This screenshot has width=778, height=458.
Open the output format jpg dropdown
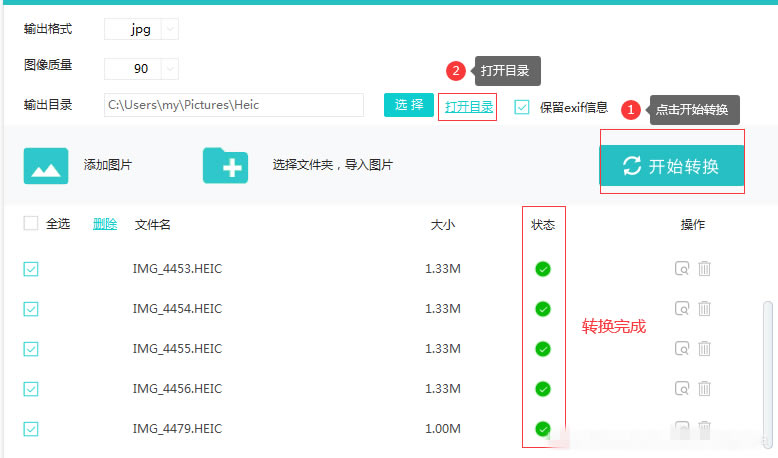pos(169,30)
